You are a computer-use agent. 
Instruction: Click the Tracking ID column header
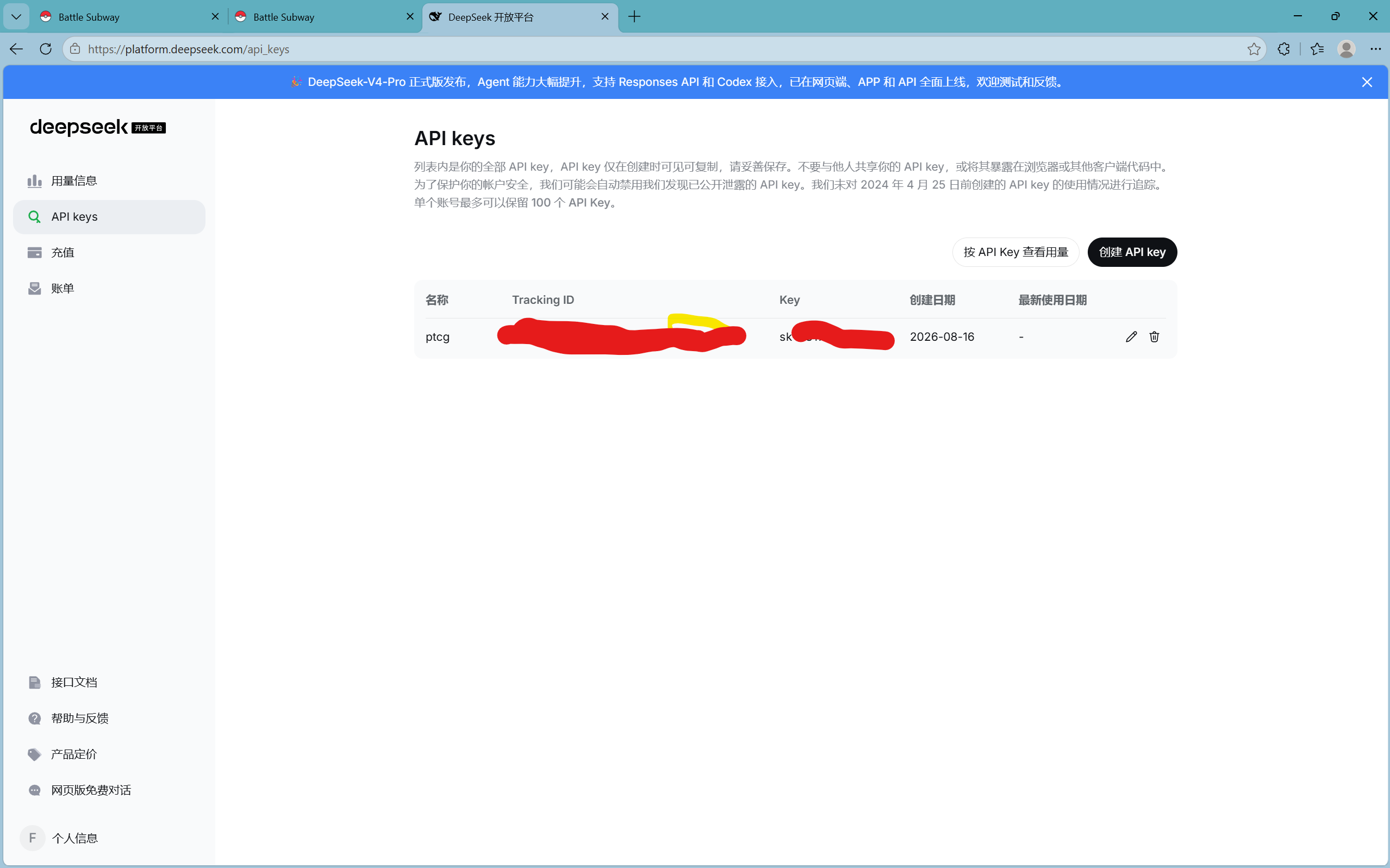click(543, 300)
